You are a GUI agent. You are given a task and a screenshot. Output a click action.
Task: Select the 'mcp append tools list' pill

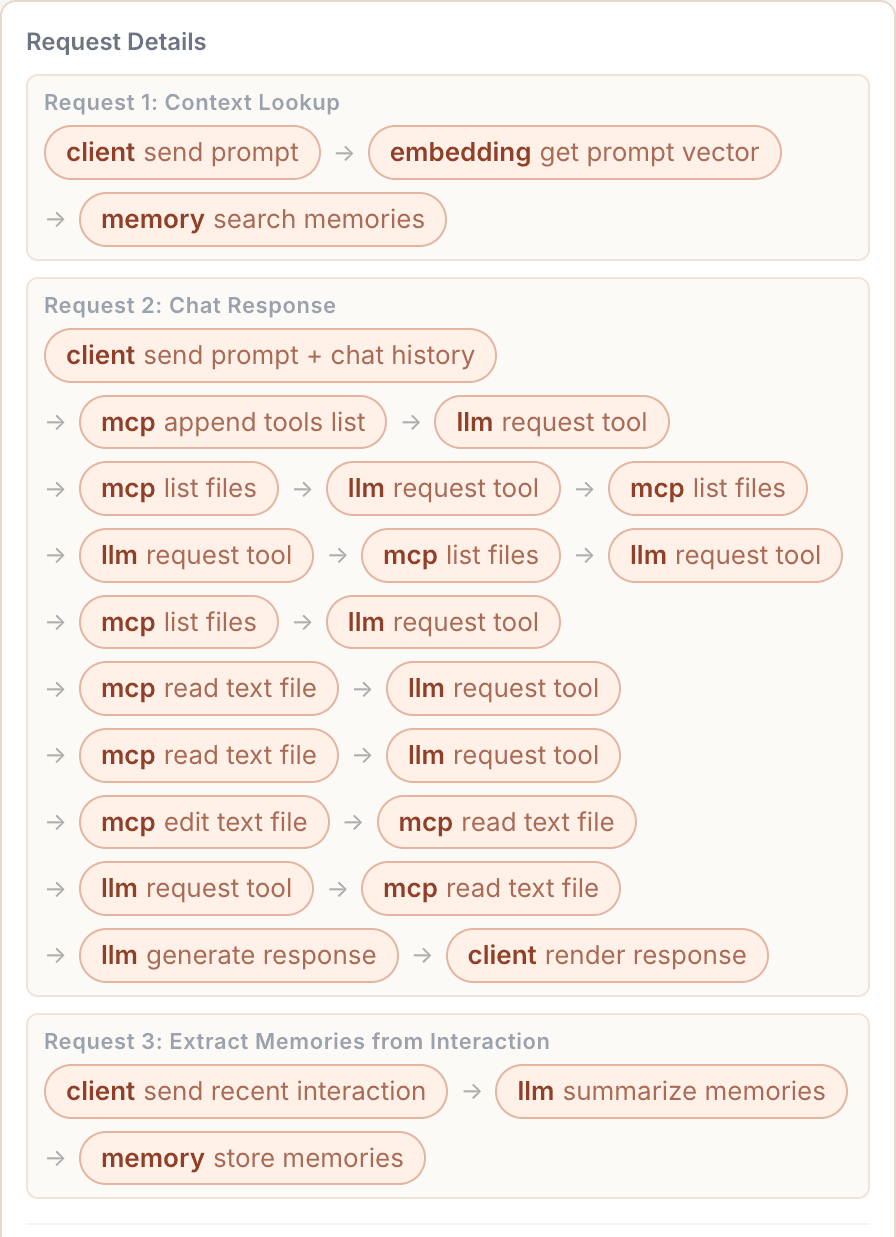233,422
